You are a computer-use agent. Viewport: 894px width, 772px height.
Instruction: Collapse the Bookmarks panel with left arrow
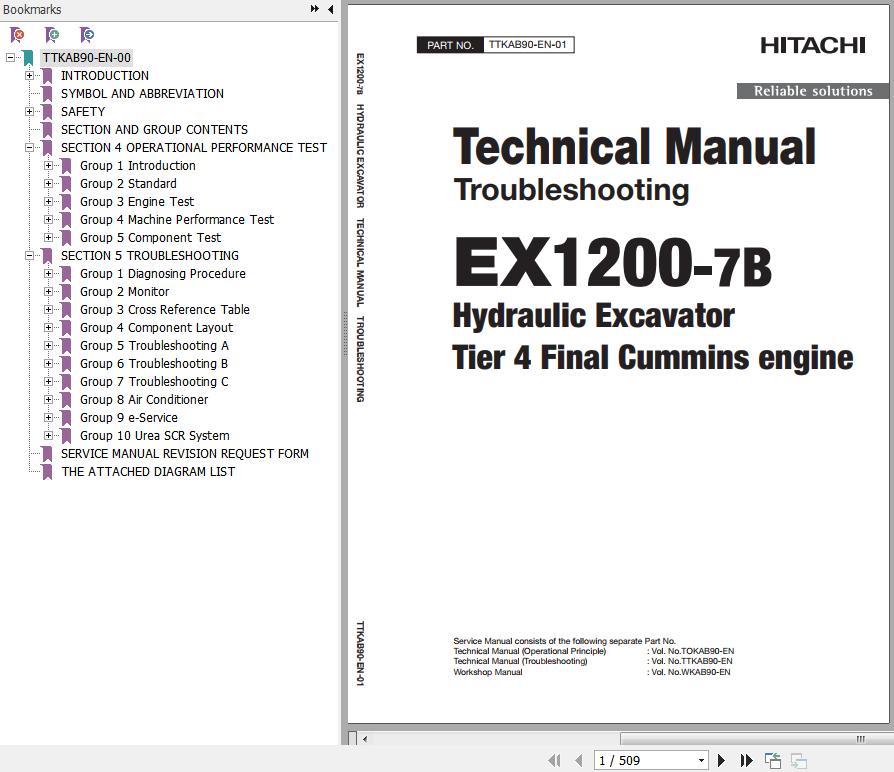(x=331, y=9)
